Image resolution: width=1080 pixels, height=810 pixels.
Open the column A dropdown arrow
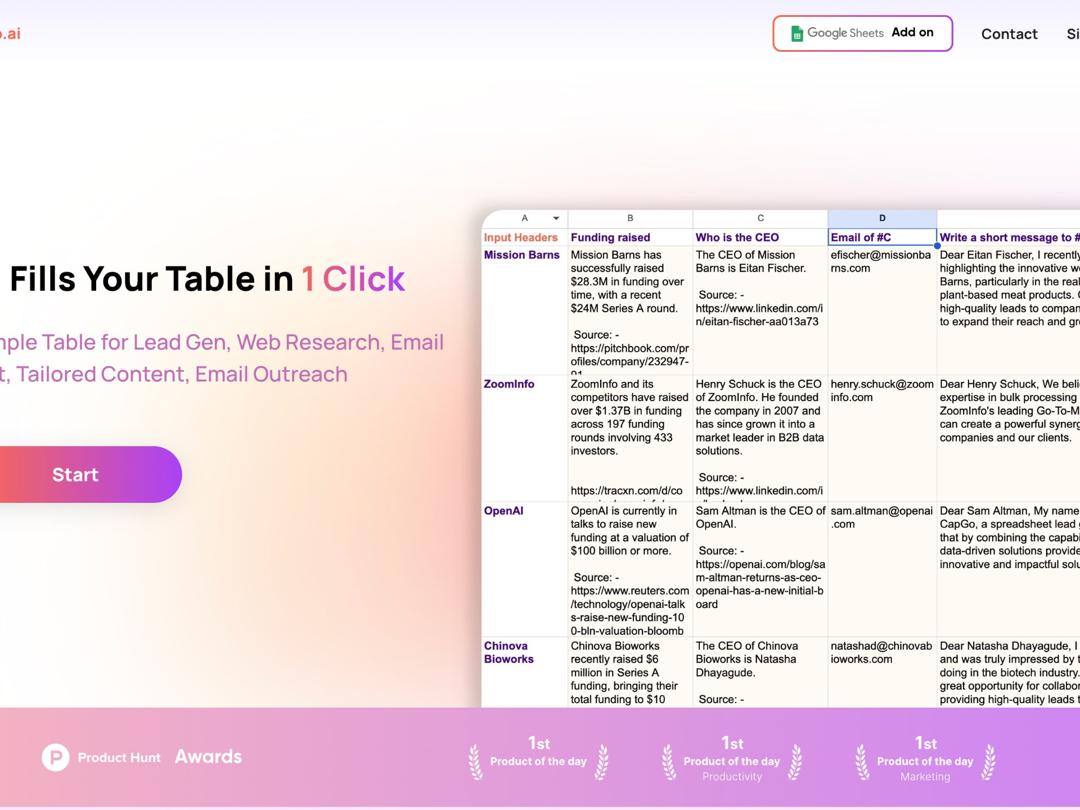click(556, 219)
